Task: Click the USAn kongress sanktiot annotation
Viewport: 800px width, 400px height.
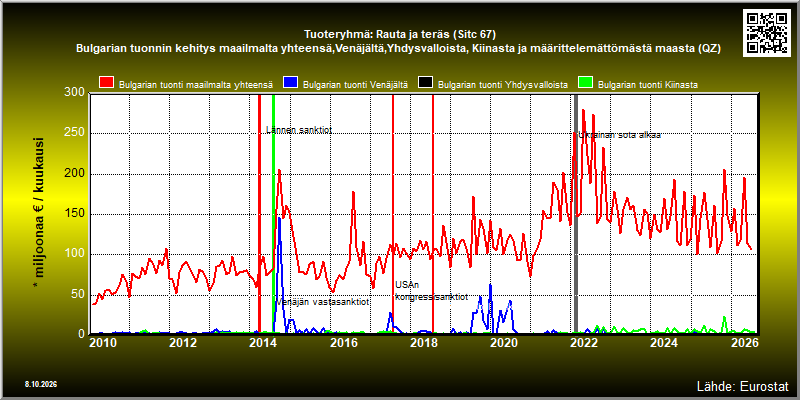Action: click(x=432, y=291)
